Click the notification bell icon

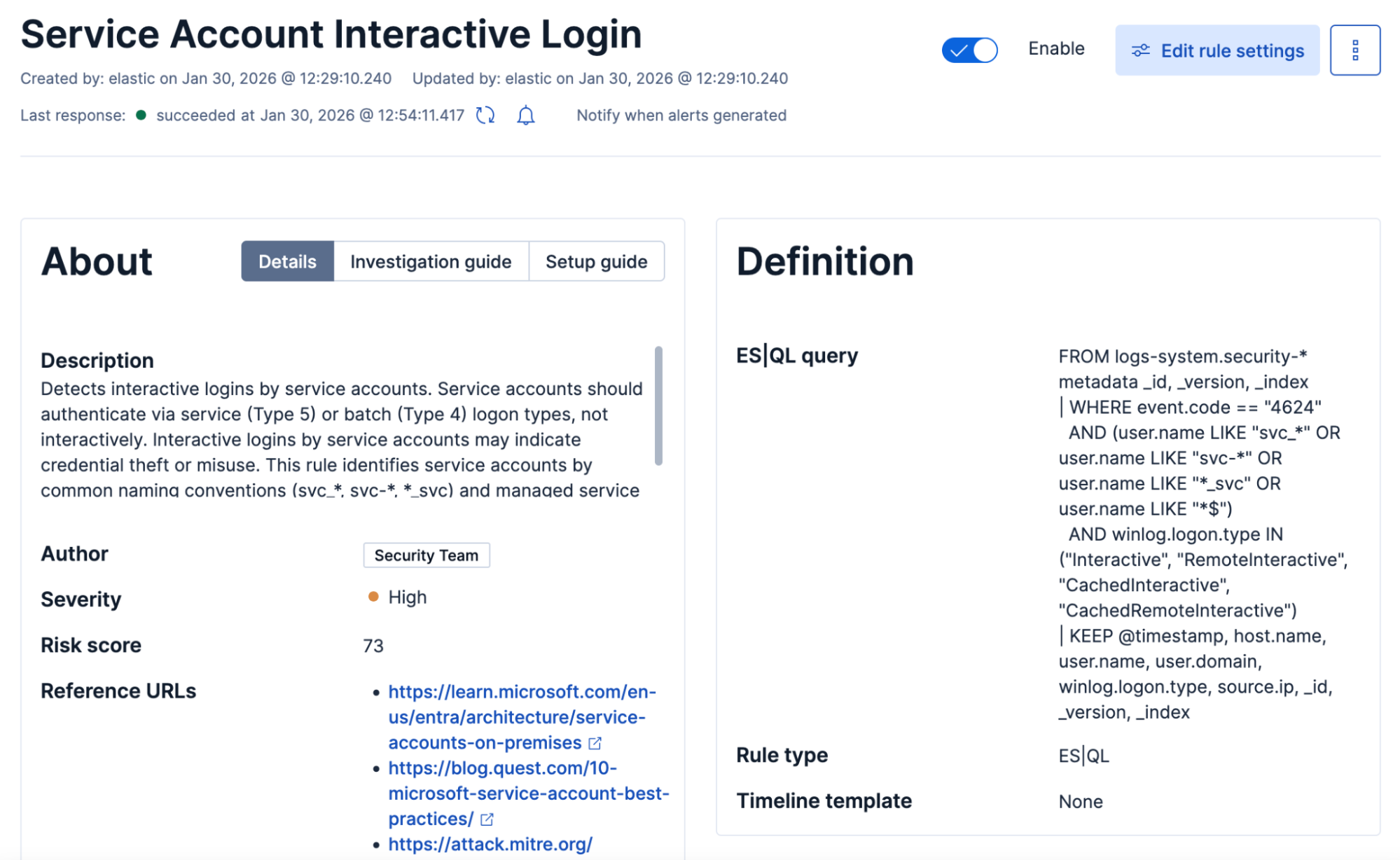click(526, 115)
